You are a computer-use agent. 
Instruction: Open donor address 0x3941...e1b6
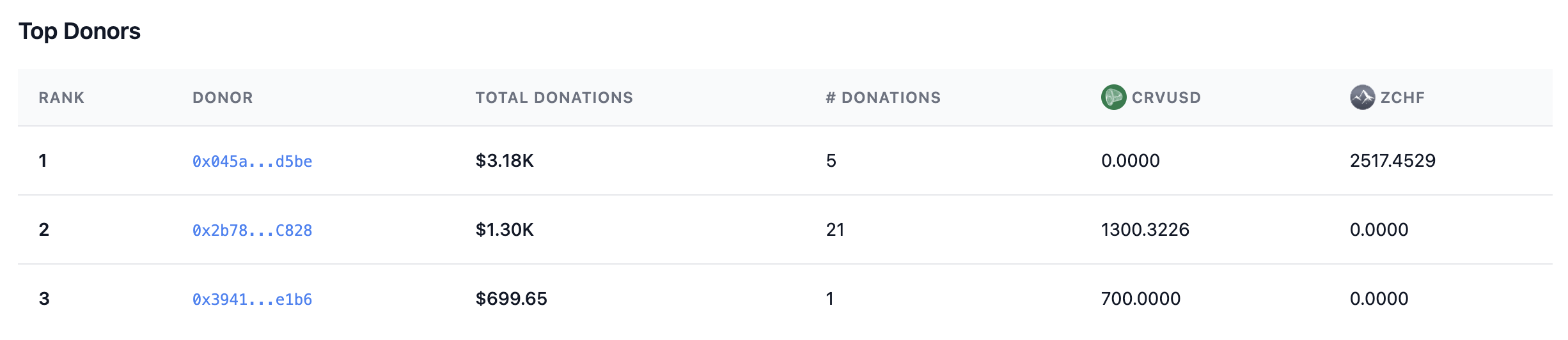pyautogui.click(x=252, y=299)
